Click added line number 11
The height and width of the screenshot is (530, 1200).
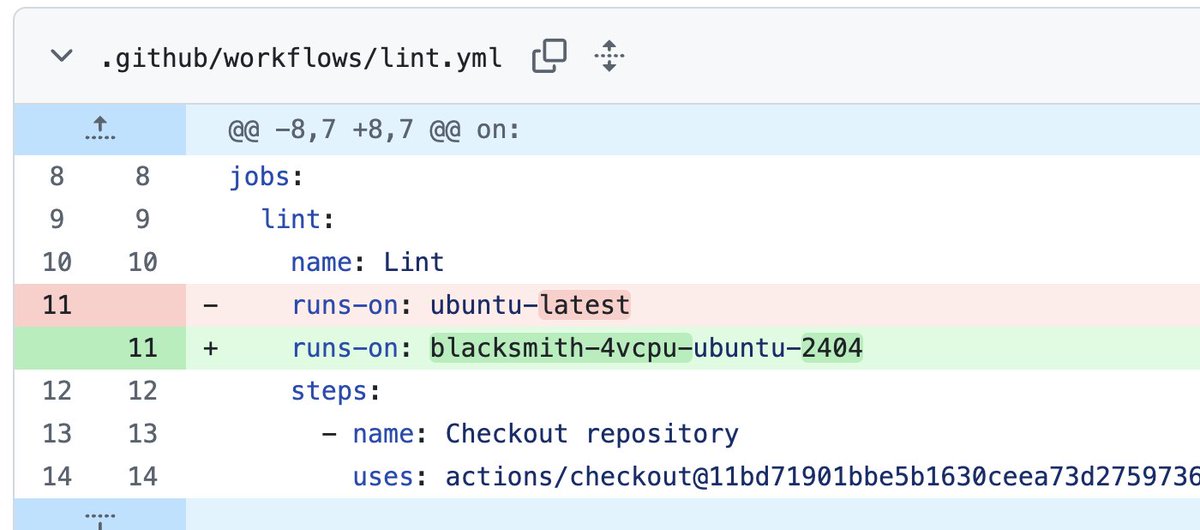pos(143,348)
